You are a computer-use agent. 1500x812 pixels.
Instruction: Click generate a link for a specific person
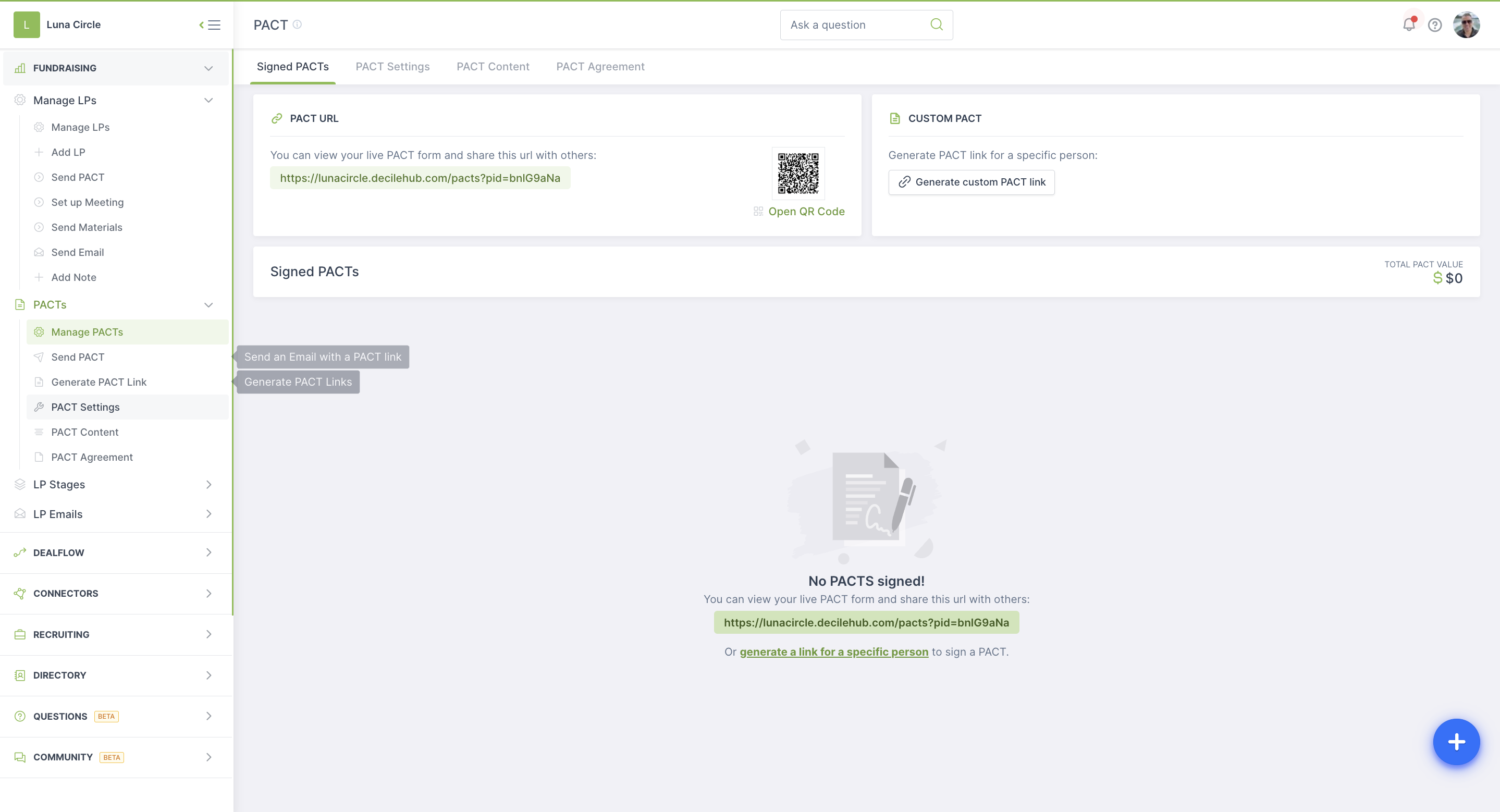[x=834, y=652]
